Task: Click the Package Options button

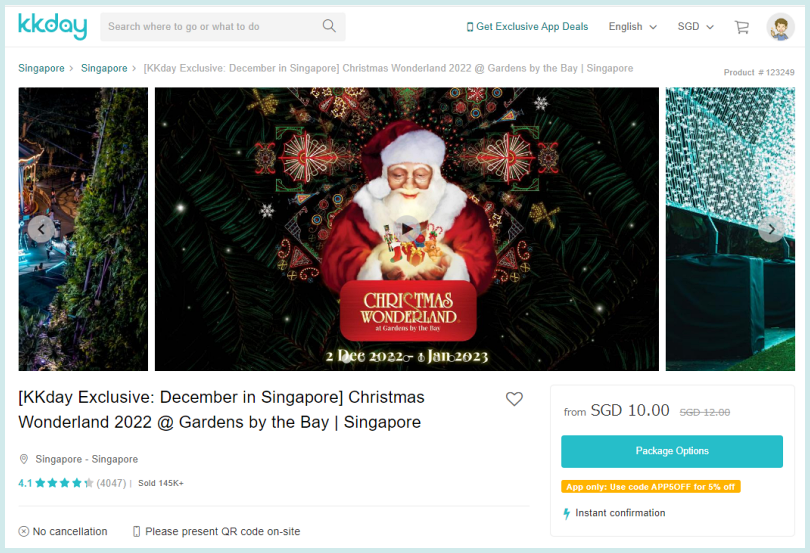Action: pos(672,451)
